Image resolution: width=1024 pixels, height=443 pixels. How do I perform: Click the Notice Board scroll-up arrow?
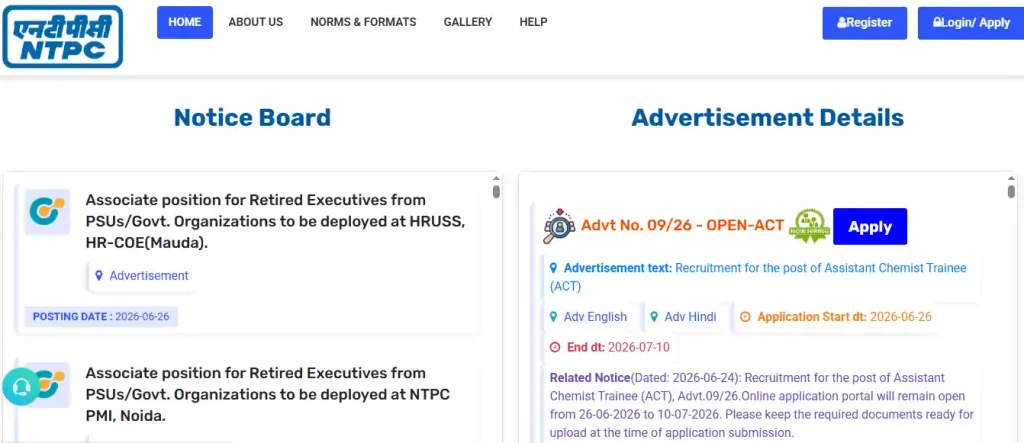coord(496,178)
